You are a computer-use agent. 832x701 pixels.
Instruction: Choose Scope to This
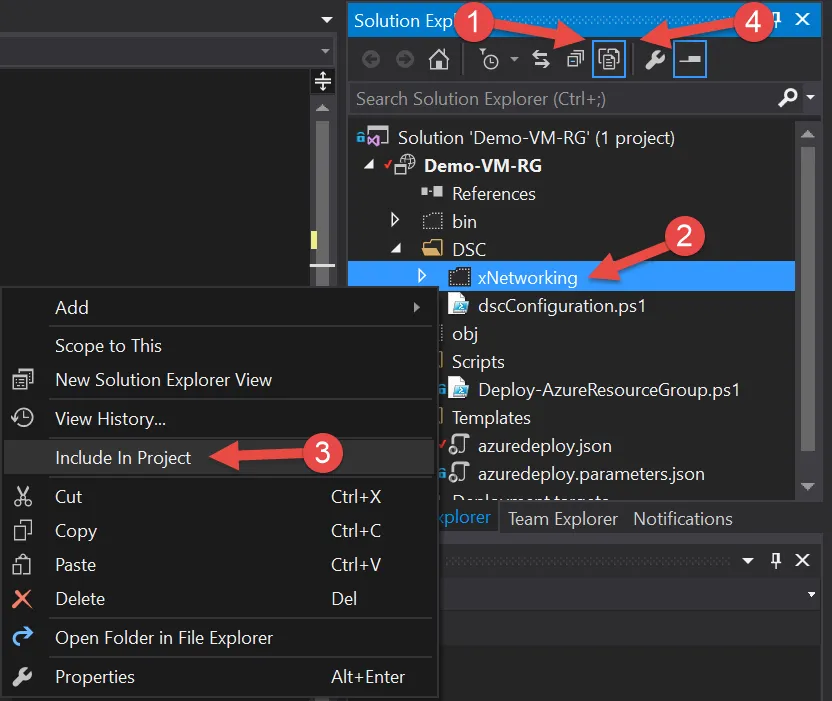219,346
